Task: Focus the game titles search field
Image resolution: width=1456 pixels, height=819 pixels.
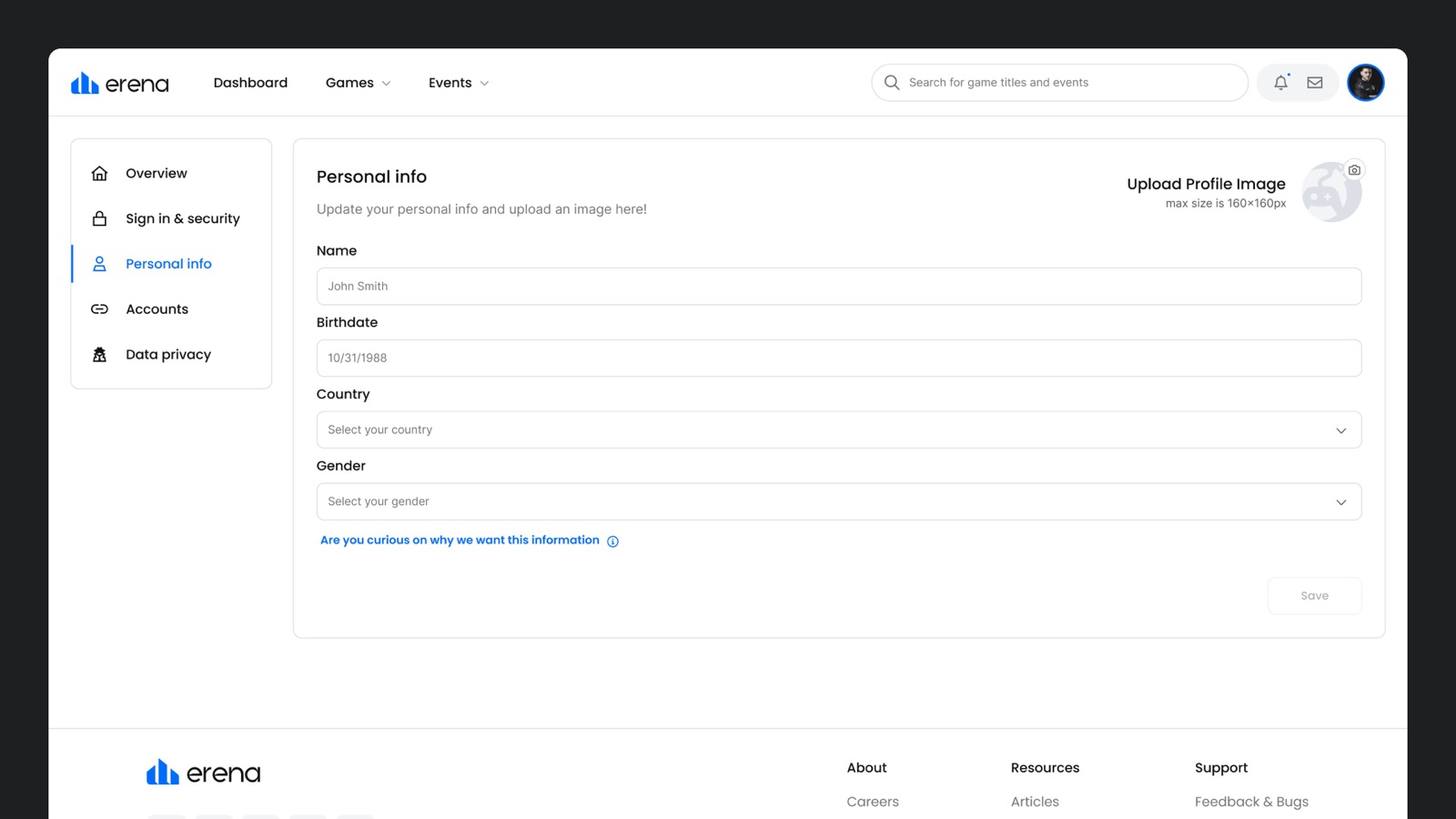Action: (1059, 83)
